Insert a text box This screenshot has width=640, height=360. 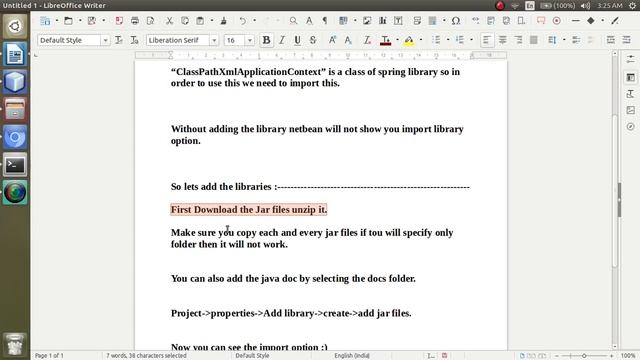pos(398,21)
